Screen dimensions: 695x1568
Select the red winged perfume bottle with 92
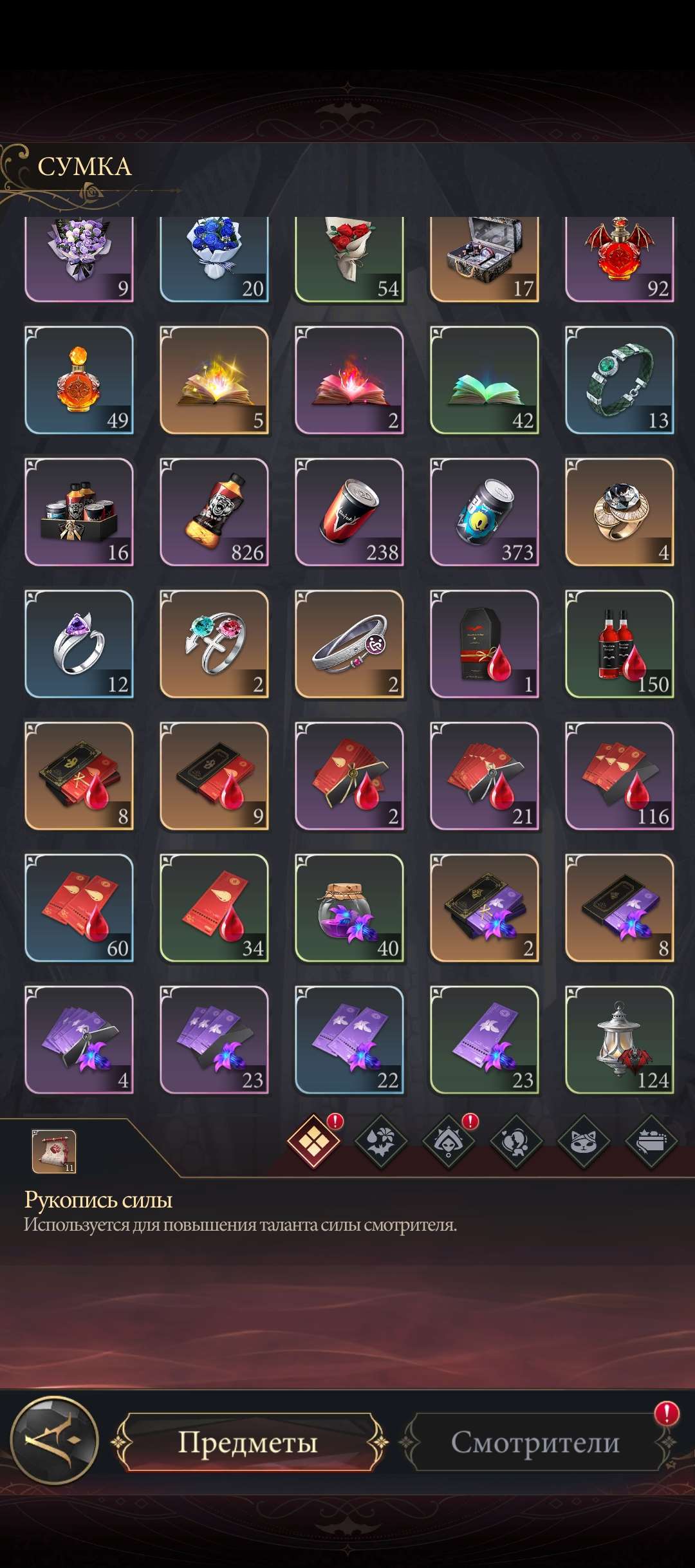point(620,259)
